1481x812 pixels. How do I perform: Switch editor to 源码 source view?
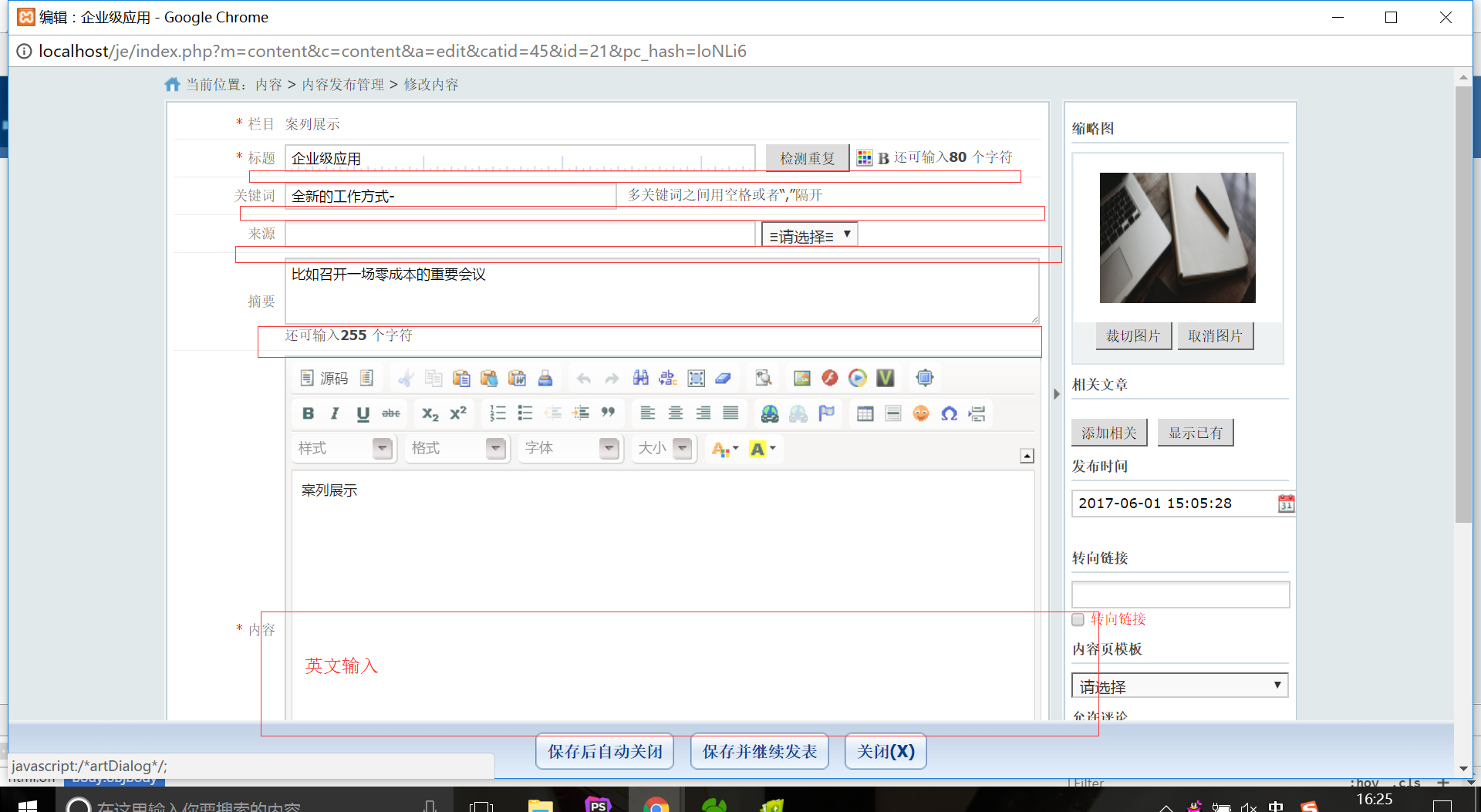click(x=324, y=378)
